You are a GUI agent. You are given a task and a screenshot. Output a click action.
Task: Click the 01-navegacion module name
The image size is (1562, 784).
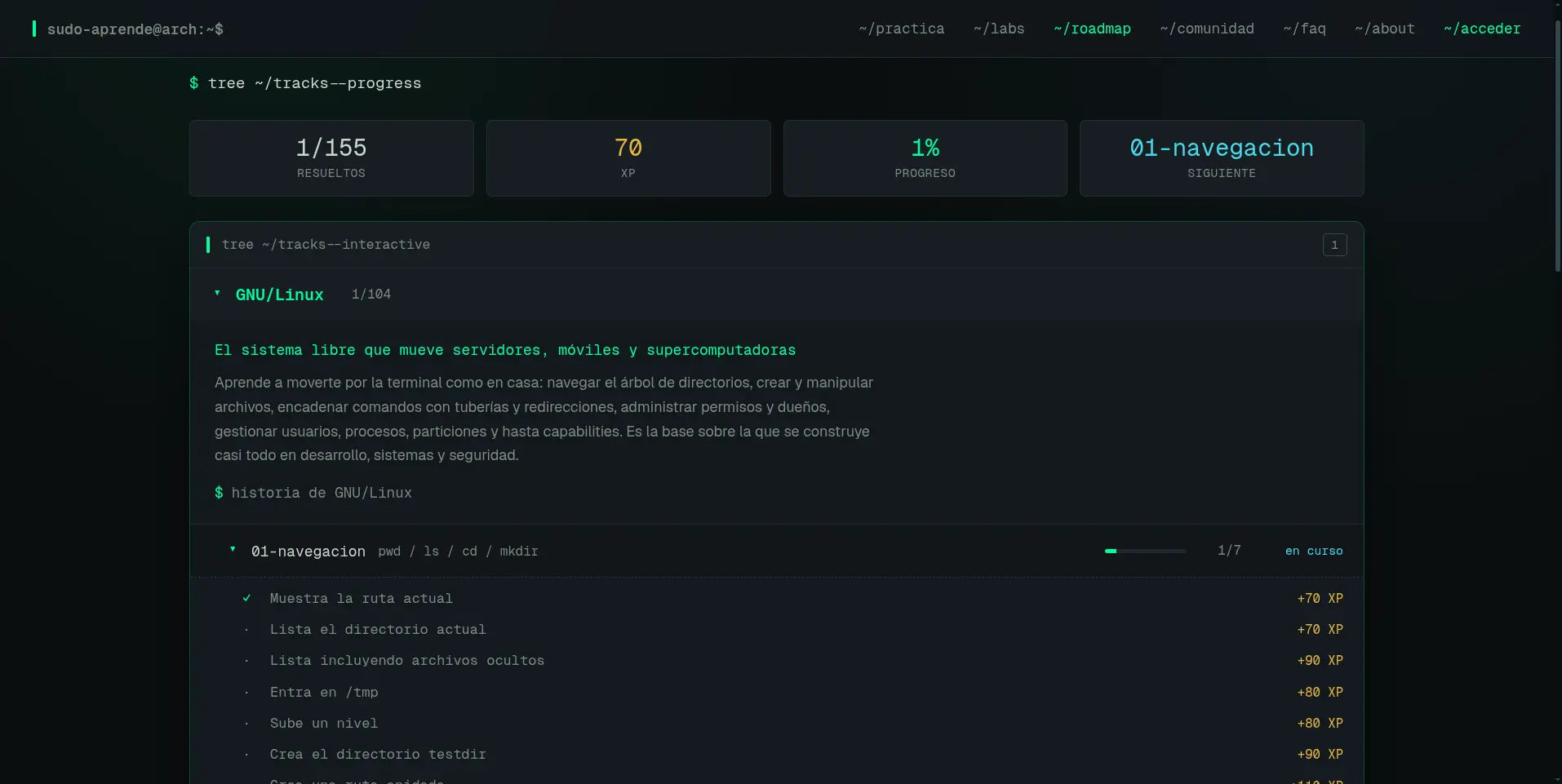pos(308,551)
